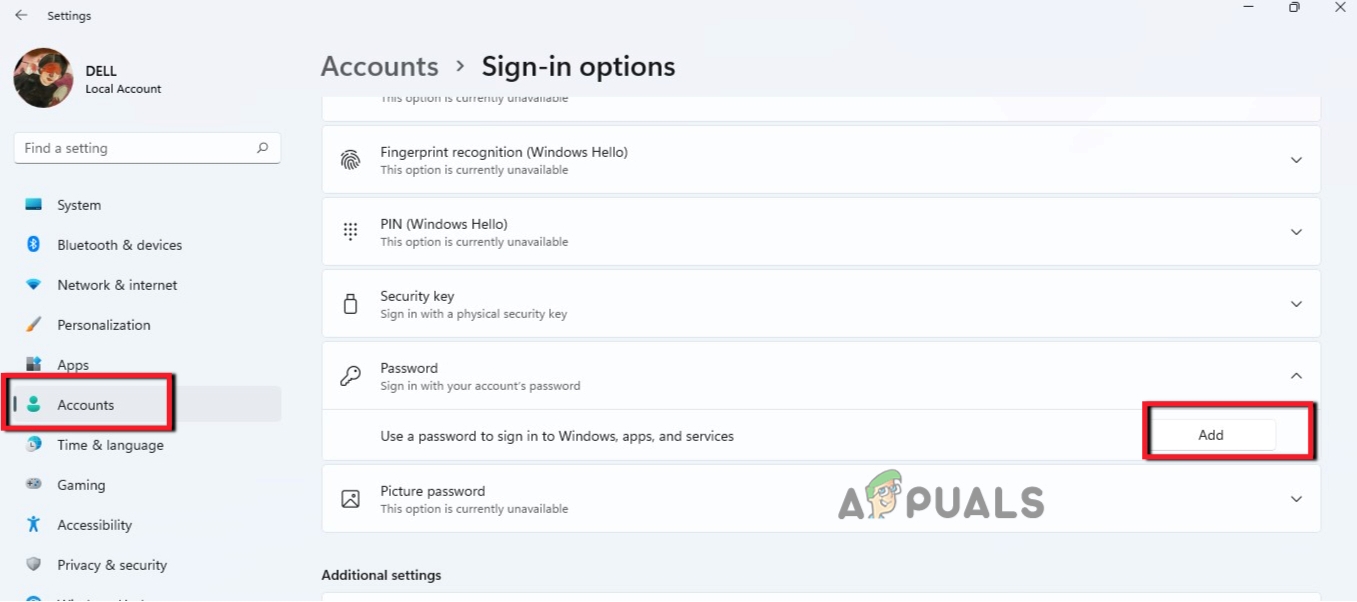Open Time & language settings

coord(110,445)
